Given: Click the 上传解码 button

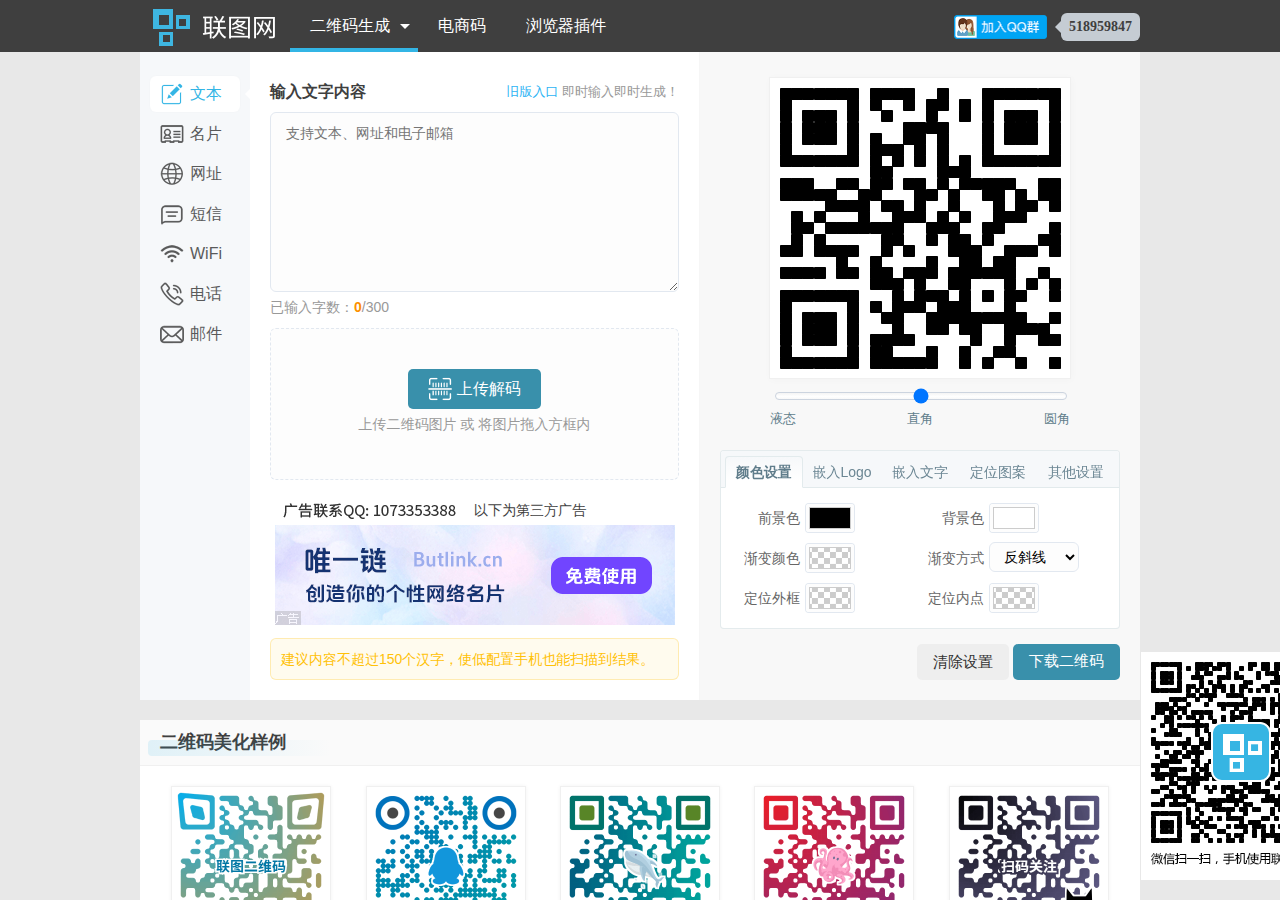Looking at the screenshot, I should (x=474, y=389).
